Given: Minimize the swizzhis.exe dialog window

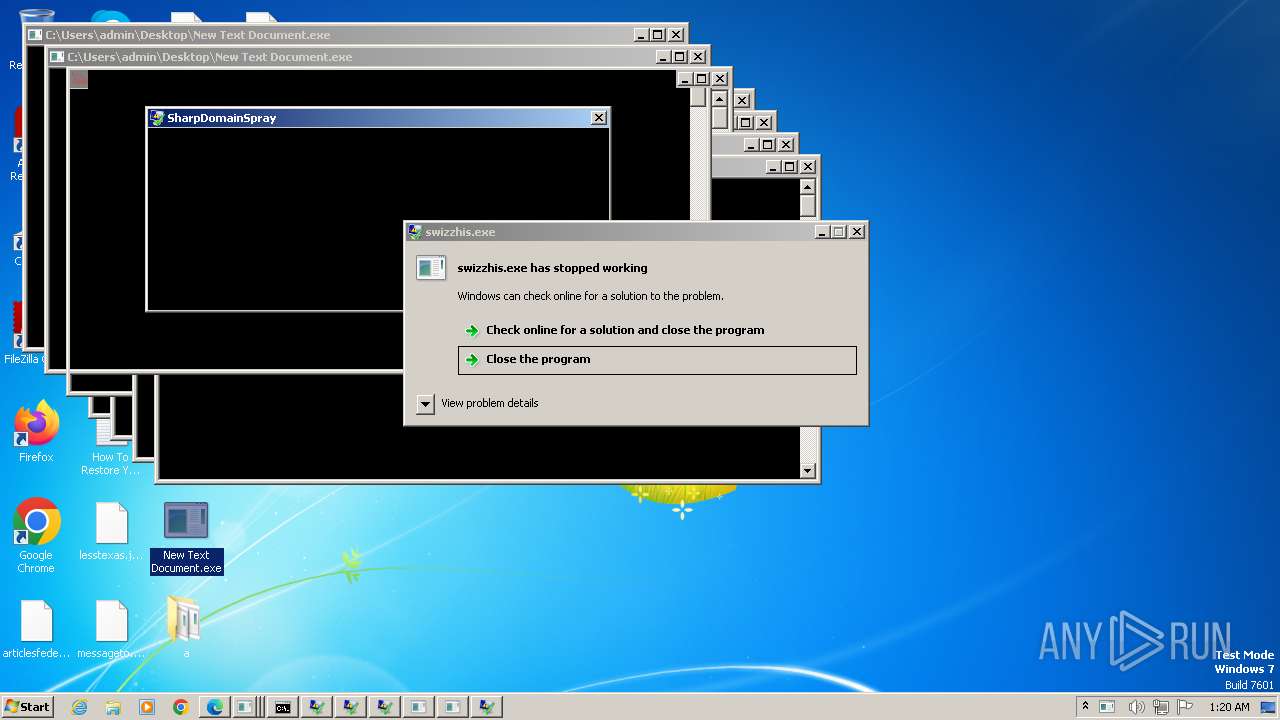Looking at the screenshot, I should 822,232.
